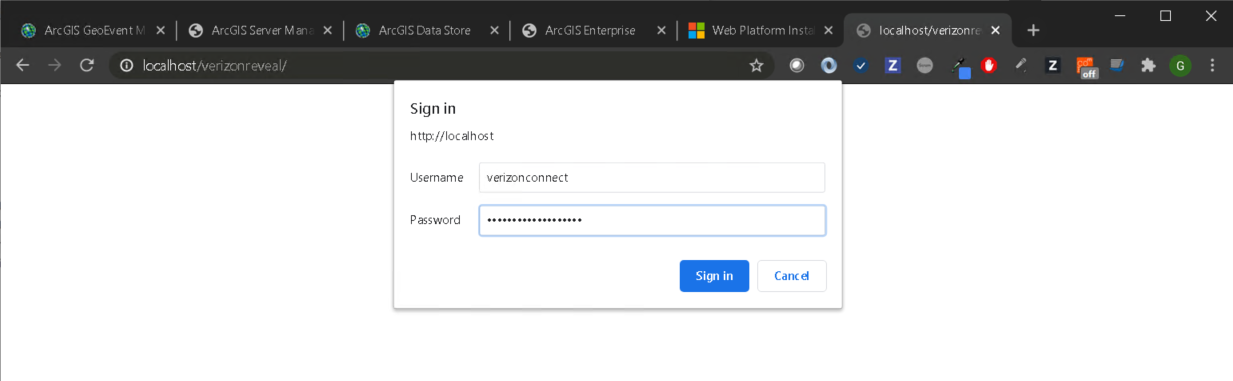Bookmark this page with the star icon
1233x381 pixels.
pyautogui.click(x=756, y=65)
